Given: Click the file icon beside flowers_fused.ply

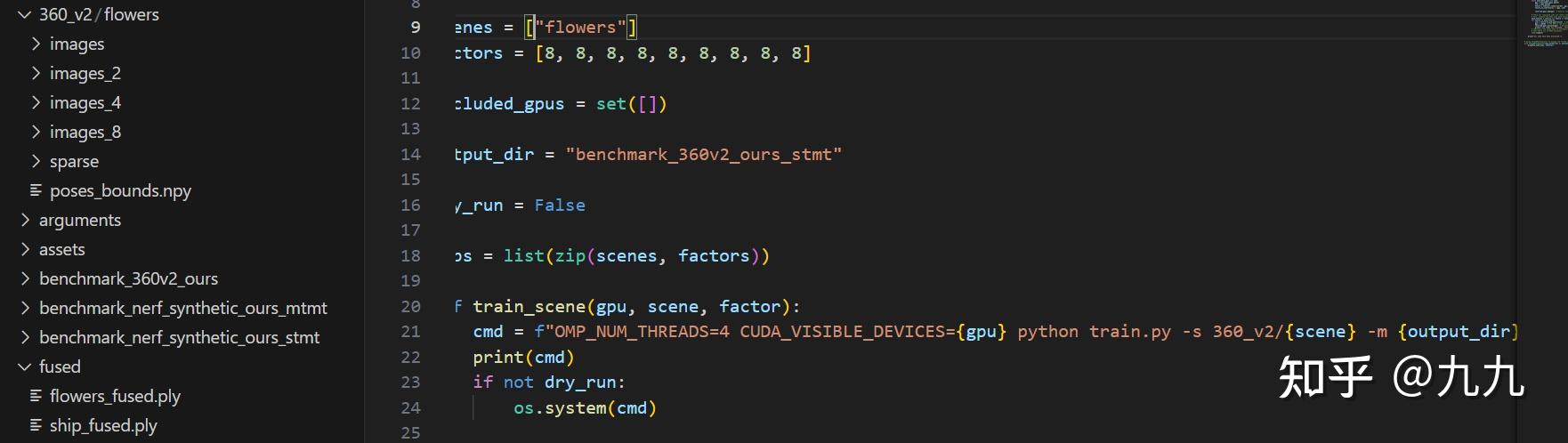Looking at the screenshot, I should click(x=36, y=396).
